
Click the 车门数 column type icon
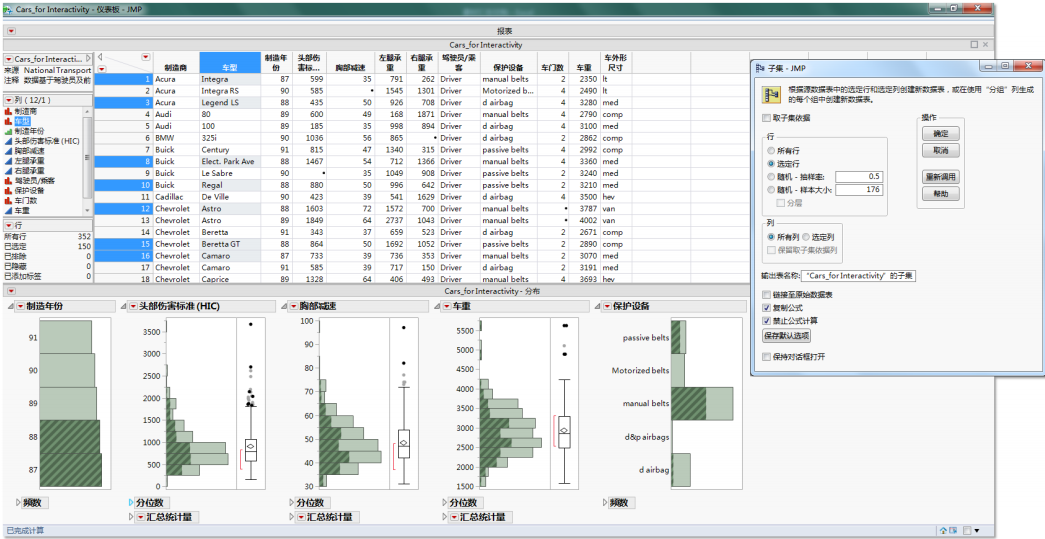(9, 201)
